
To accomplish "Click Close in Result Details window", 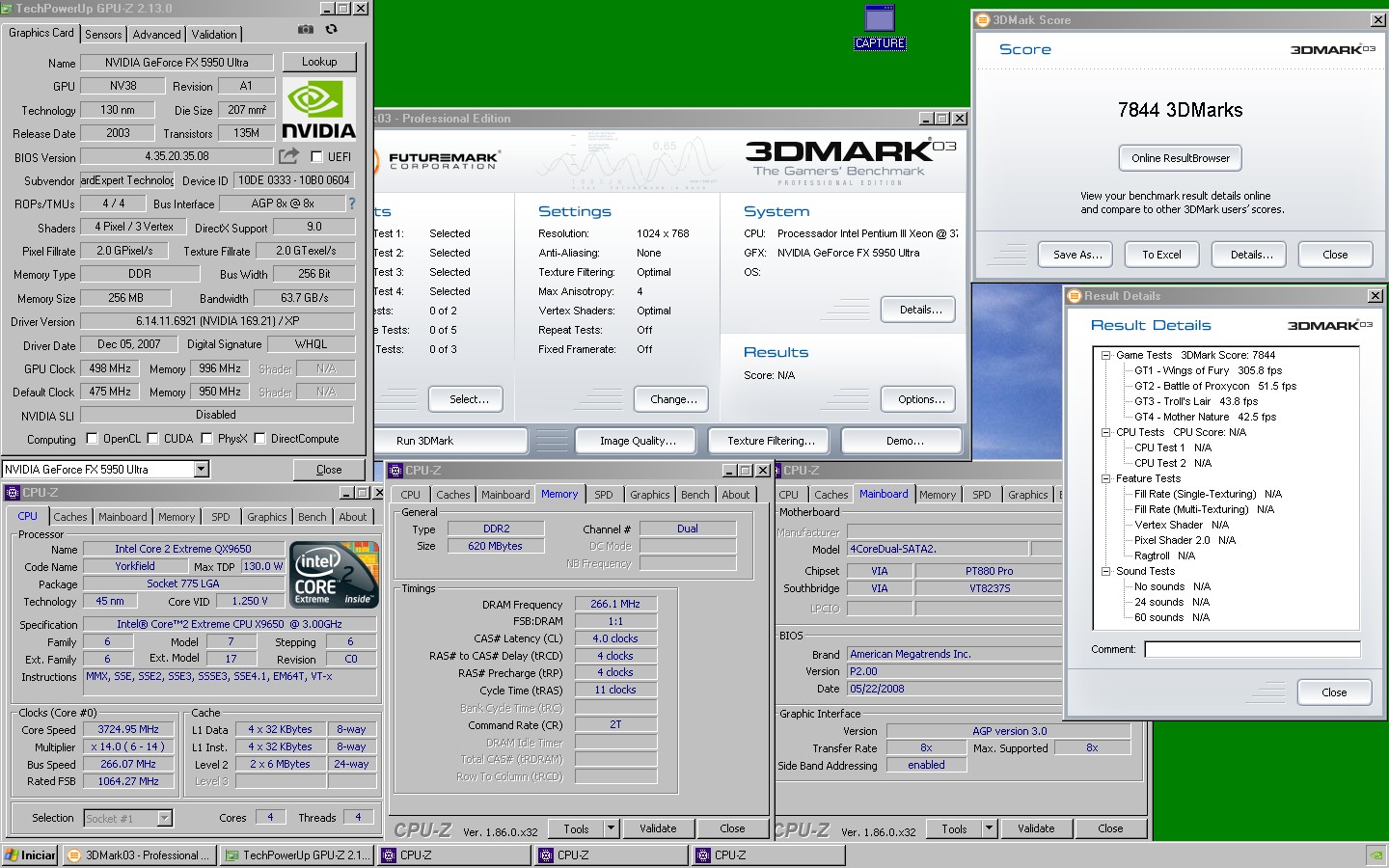I will pyautogui.click(x=1334, y=692).
